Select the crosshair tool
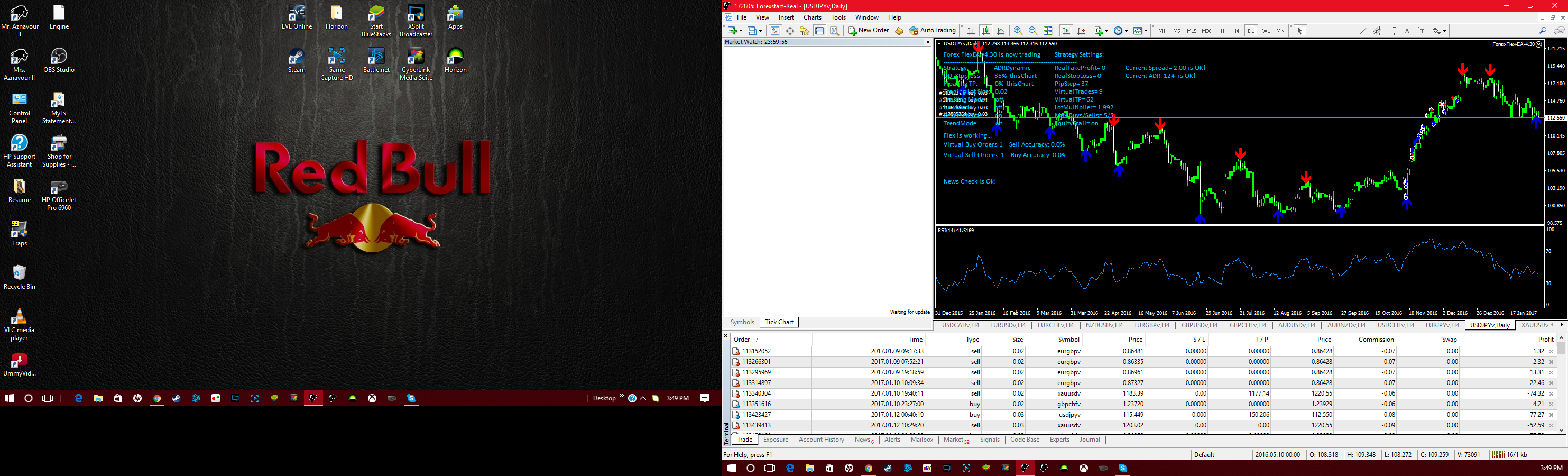1568x476 pixels. pyautogui.click(x=1315, y=31)
